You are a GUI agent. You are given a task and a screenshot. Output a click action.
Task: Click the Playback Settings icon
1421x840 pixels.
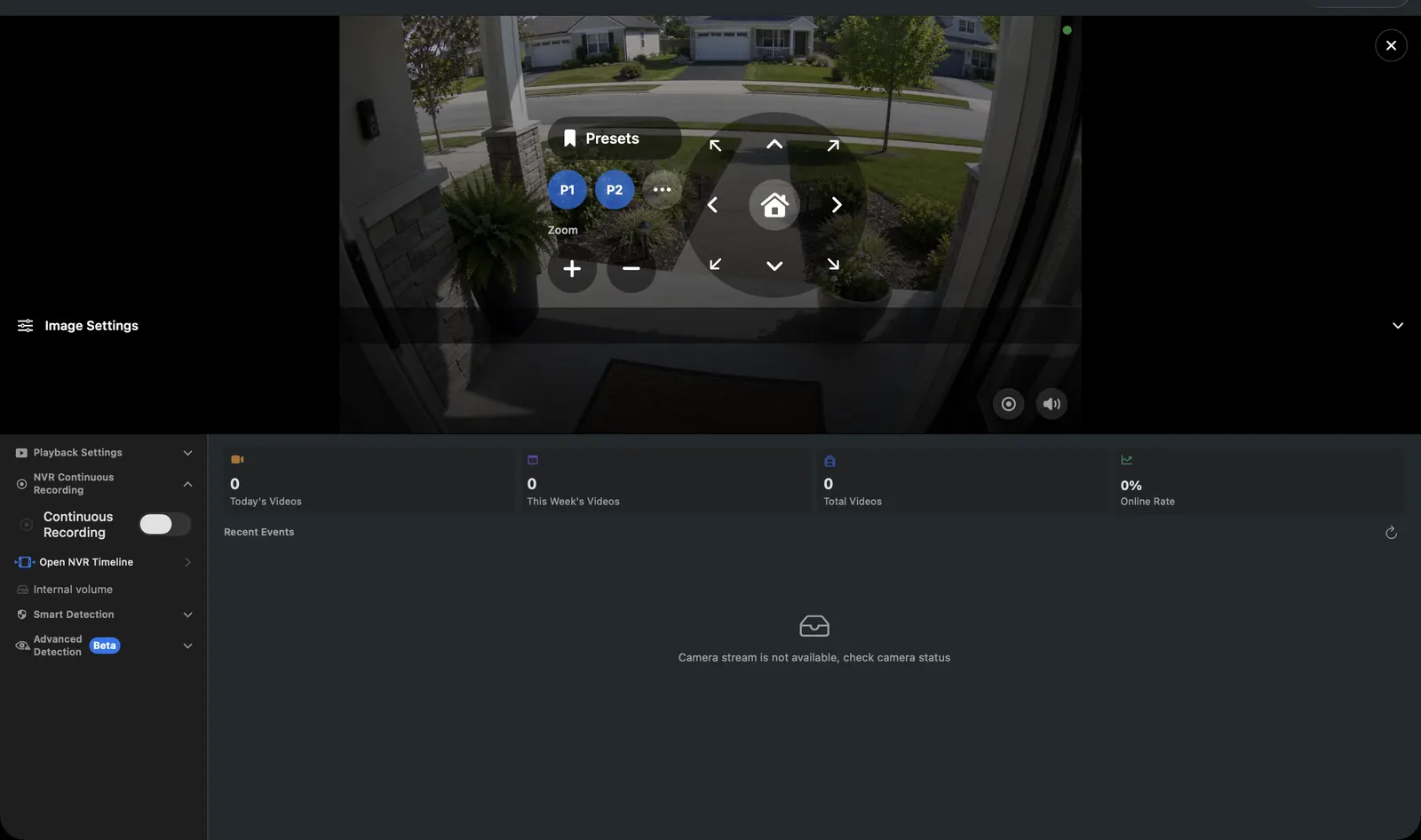[21, 453]
